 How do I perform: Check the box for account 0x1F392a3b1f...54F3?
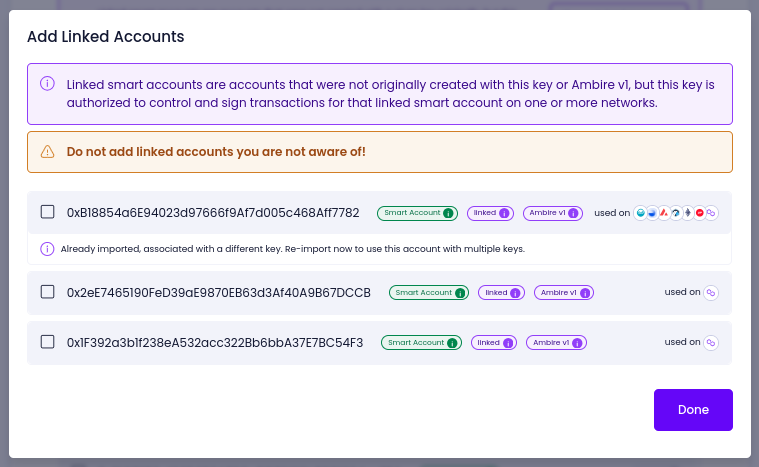point(47,342)
